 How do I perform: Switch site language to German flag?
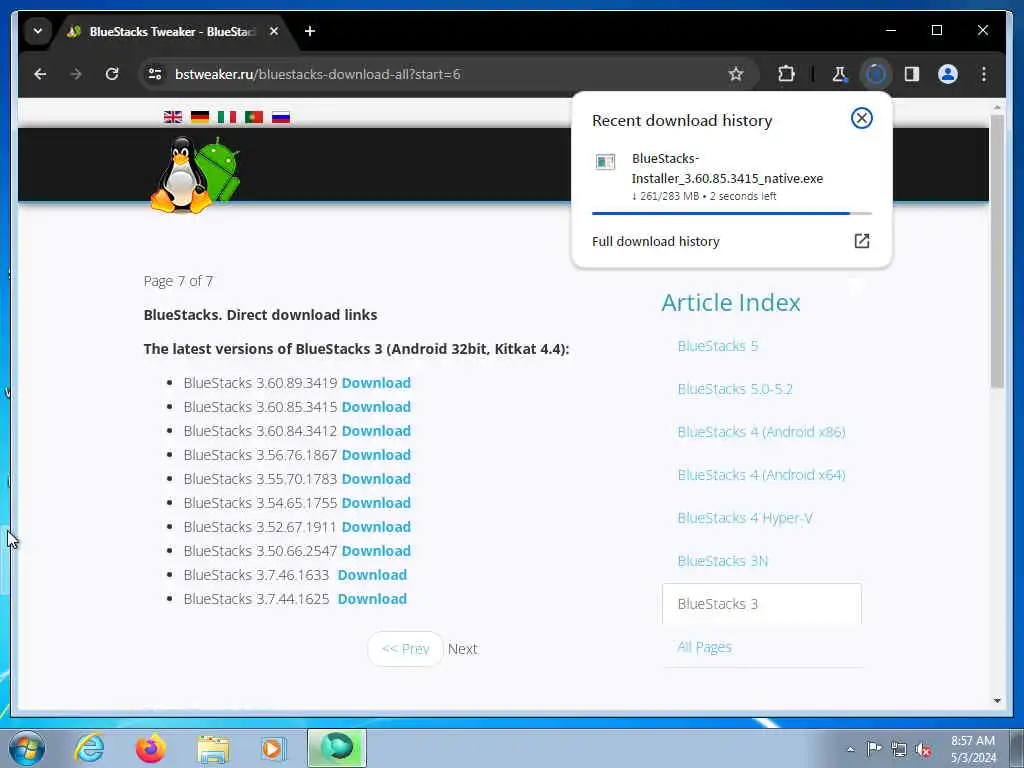(x=200, y=117)
